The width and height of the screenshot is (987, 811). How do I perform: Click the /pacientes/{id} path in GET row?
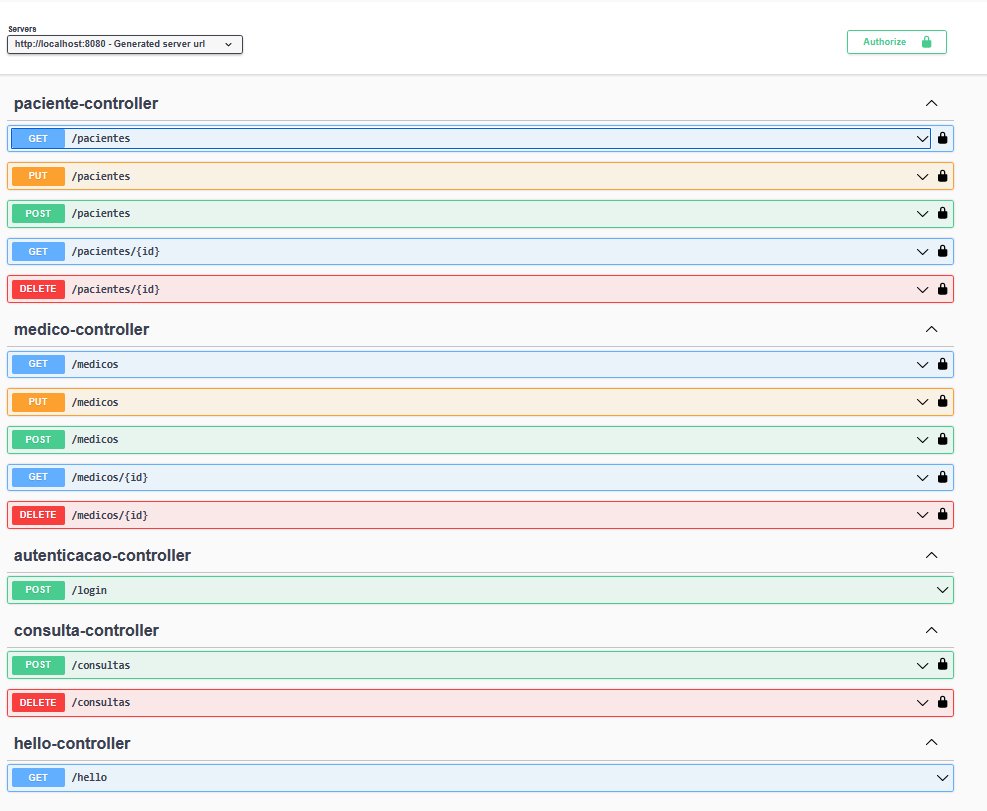(x=116, y=251)
